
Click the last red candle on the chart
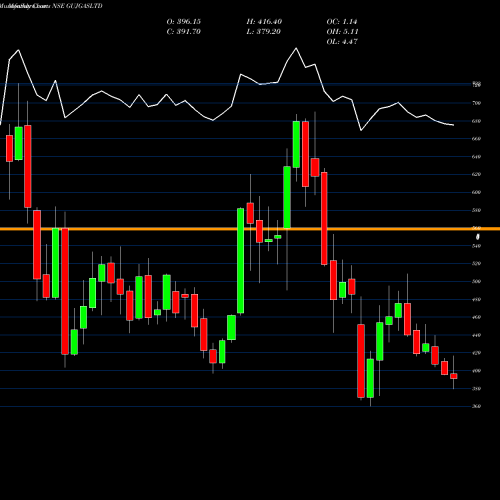coord(454,376)
